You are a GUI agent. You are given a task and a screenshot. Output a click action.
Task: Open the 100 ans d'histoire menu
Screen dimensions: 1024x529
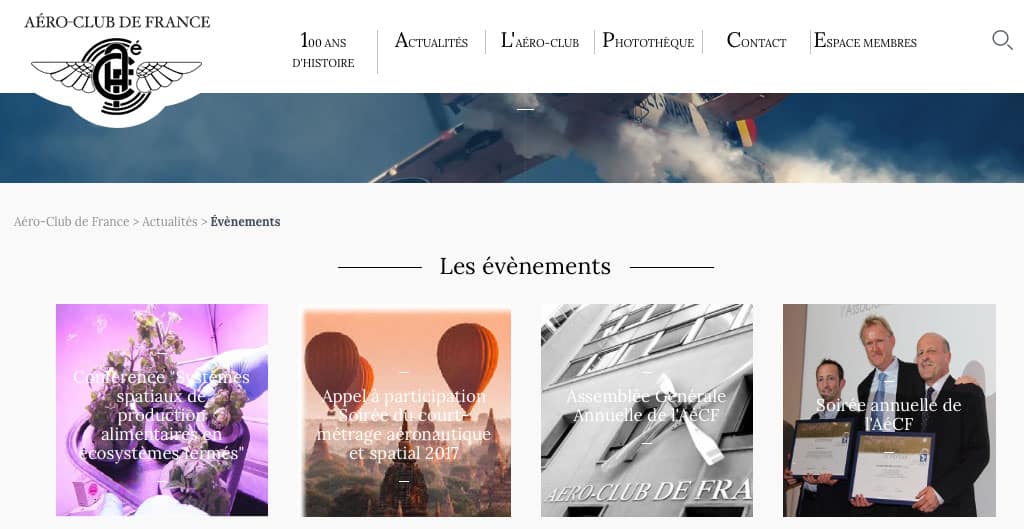[323, 51]
